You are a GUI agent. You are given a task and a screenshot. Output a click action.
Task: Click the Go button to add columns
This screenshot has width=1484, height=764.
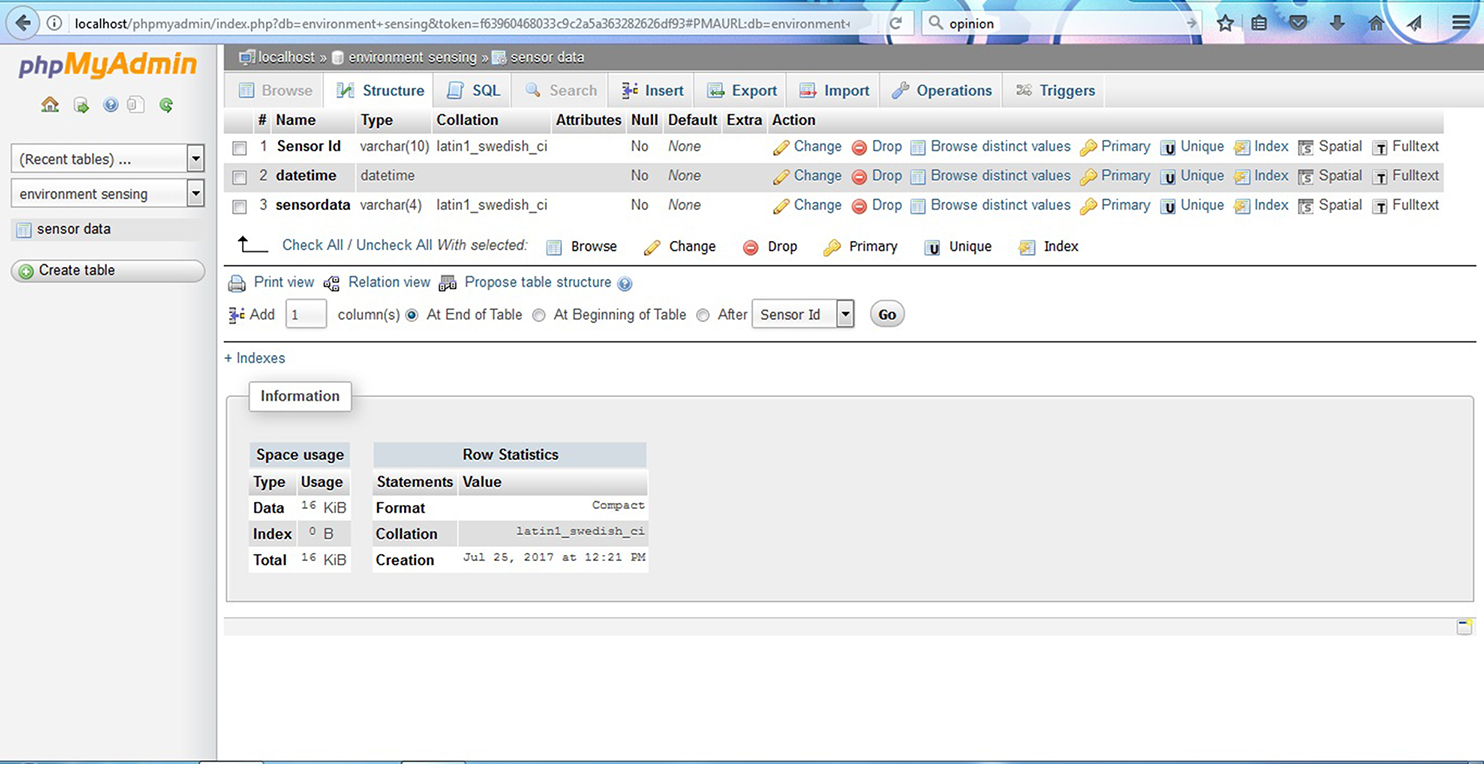(887, 314)
